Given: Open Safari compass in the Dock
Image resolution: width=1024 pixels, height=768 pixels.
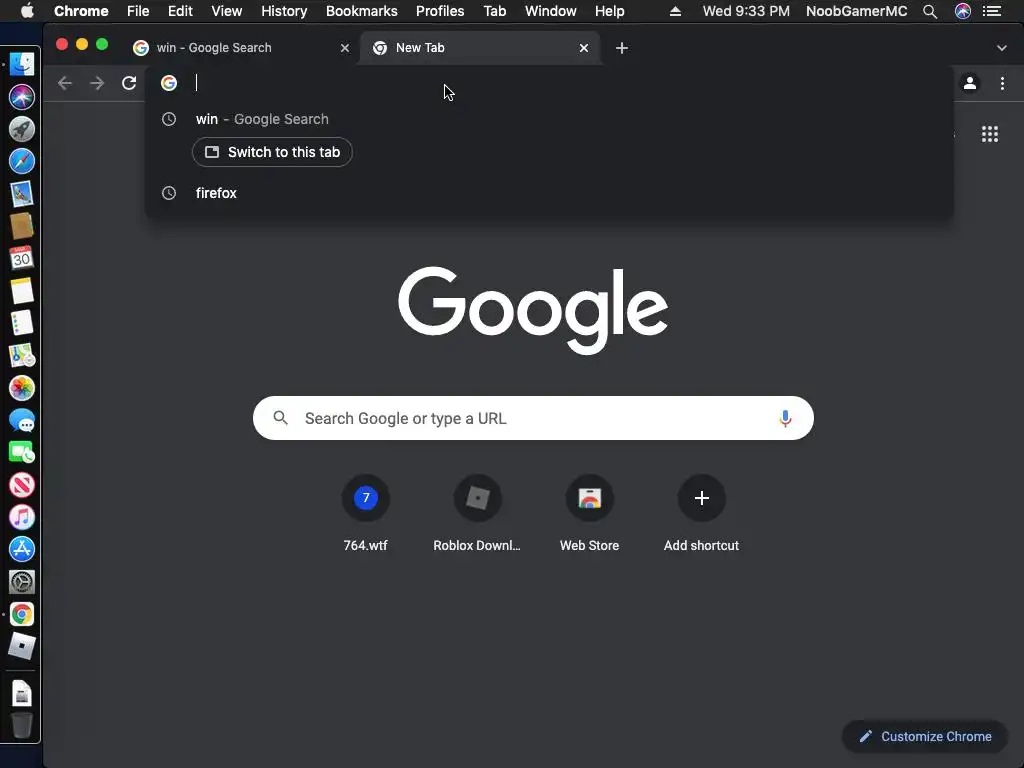Looking at the screenshot, I should tap(22, 161).
